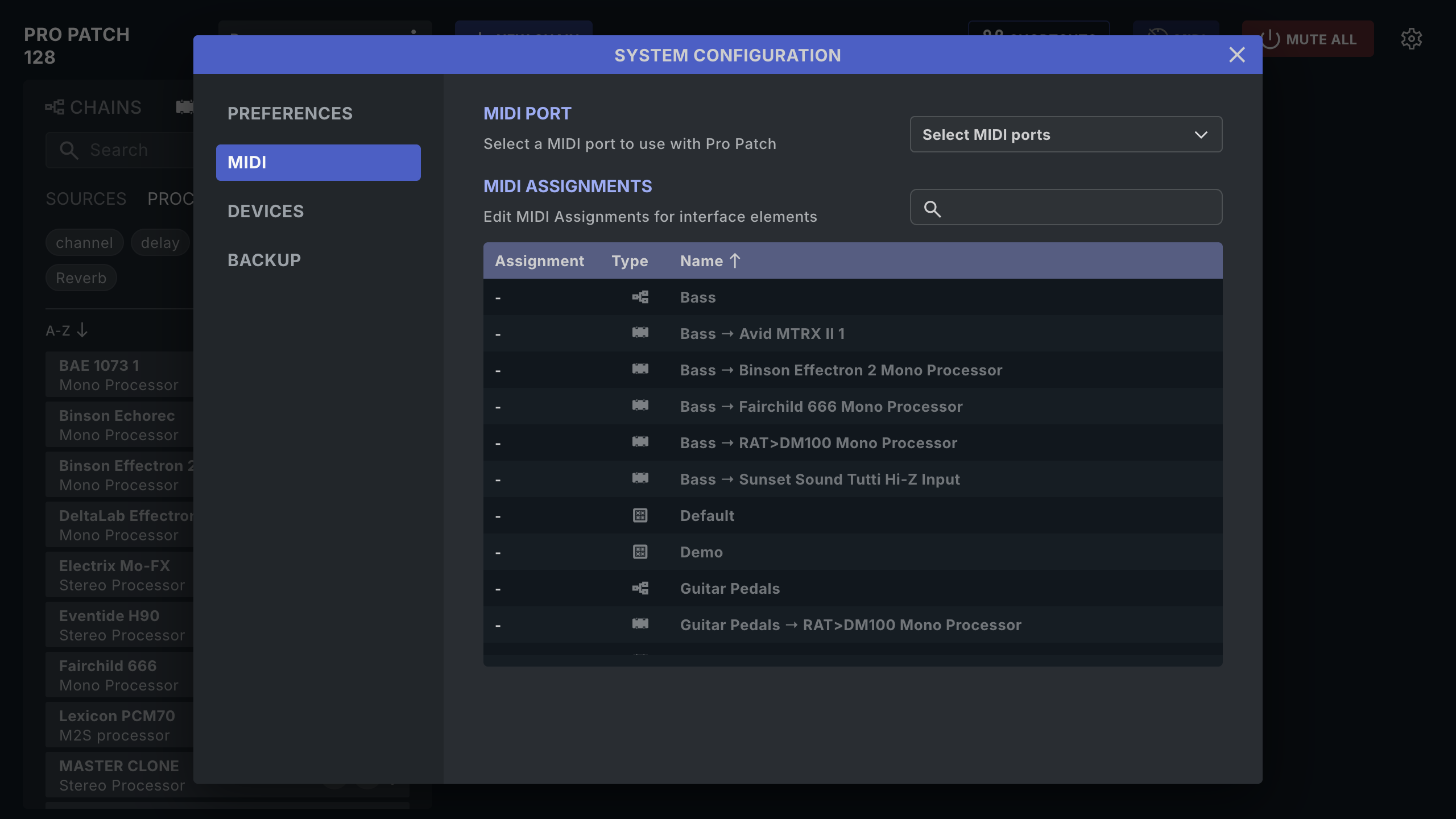Select the Bass assignment row name
Viewport: 1456px width, 819px height.
click(x=698, y=297)
